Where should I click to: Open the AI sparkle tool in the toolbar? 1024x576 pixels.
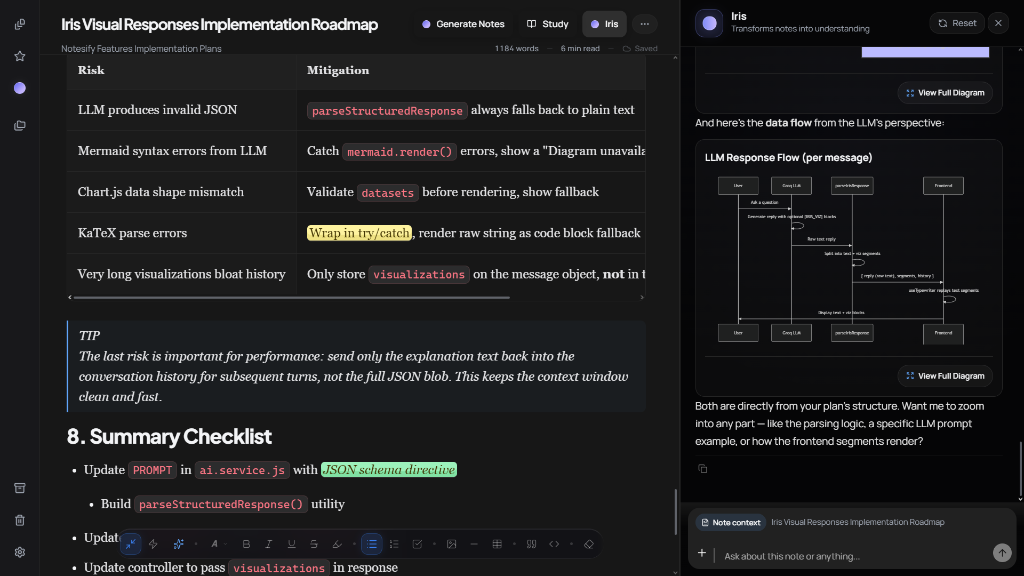coord(178,544)
